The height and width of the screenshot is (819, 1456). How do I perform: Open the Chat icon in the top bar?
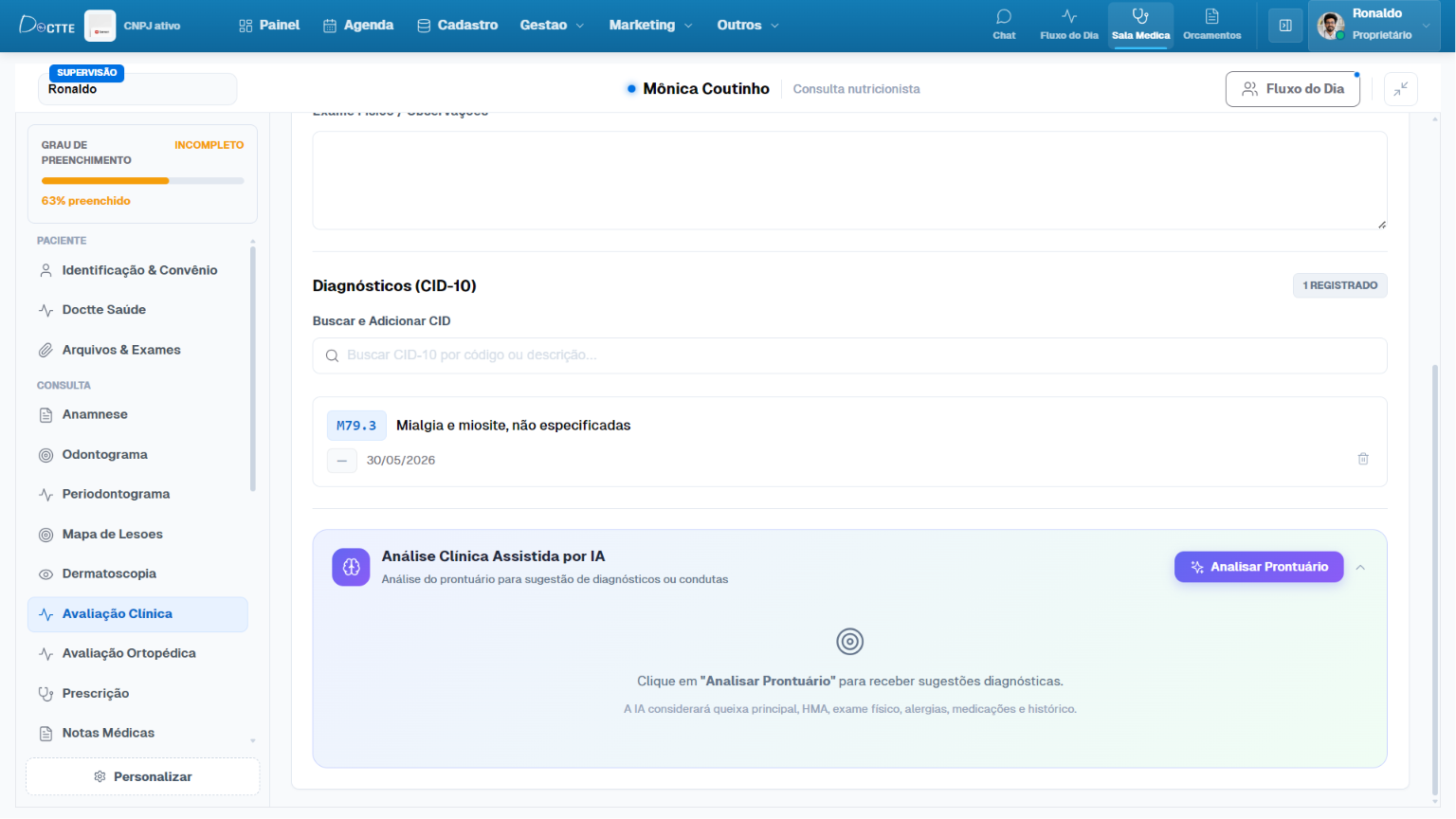[1004, 25]
